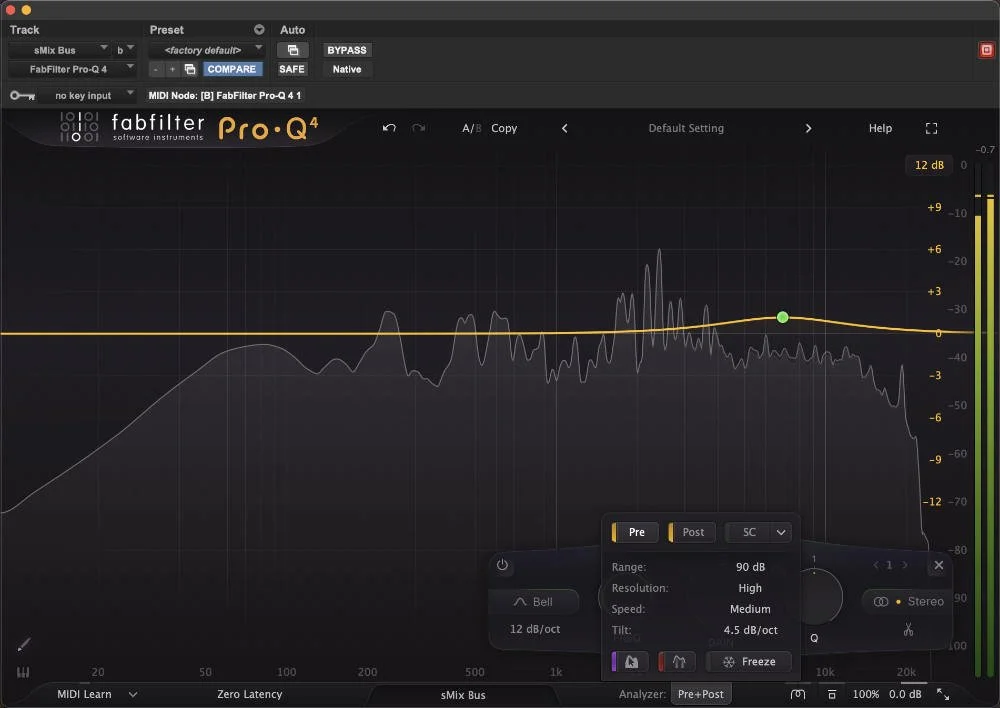Click the previous preset minus button
Screen dimensions: 1000x708
pos(156,69)
